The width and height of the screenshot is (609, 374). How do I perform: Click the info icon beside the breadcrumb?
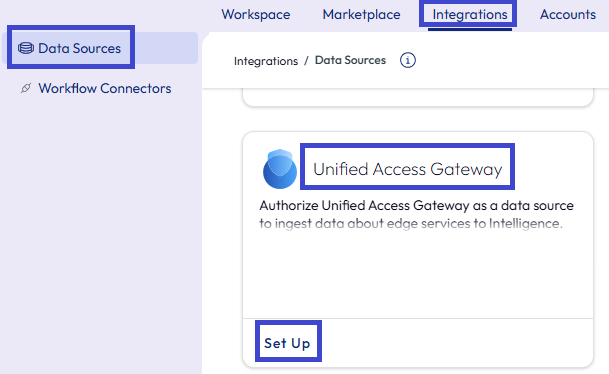[407, 60]
